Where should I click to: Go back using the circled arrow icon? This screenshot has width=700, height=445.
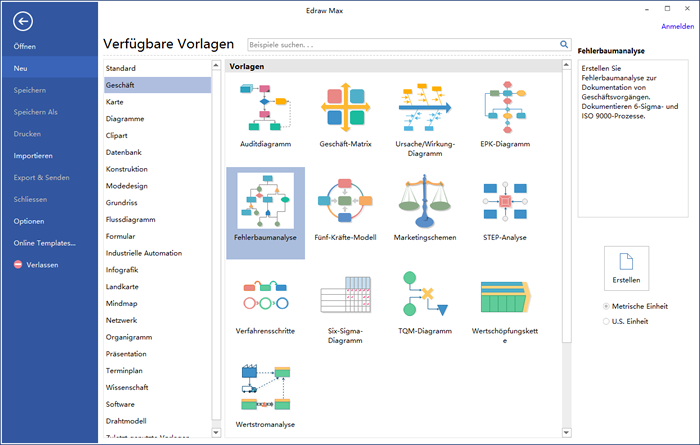(x=23, y=21)
